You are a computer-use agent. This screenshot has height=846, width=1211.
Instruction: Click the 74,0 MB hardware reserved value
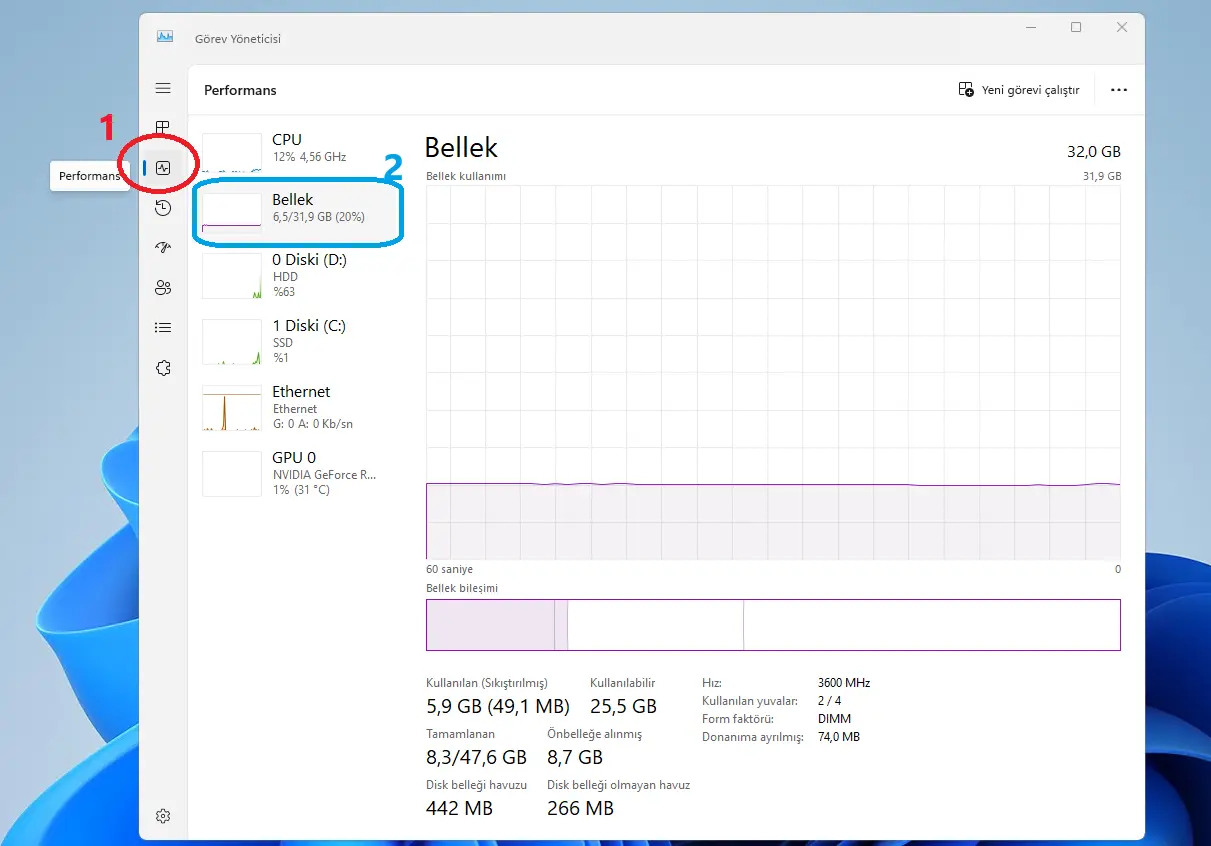(x=839, y=737)
